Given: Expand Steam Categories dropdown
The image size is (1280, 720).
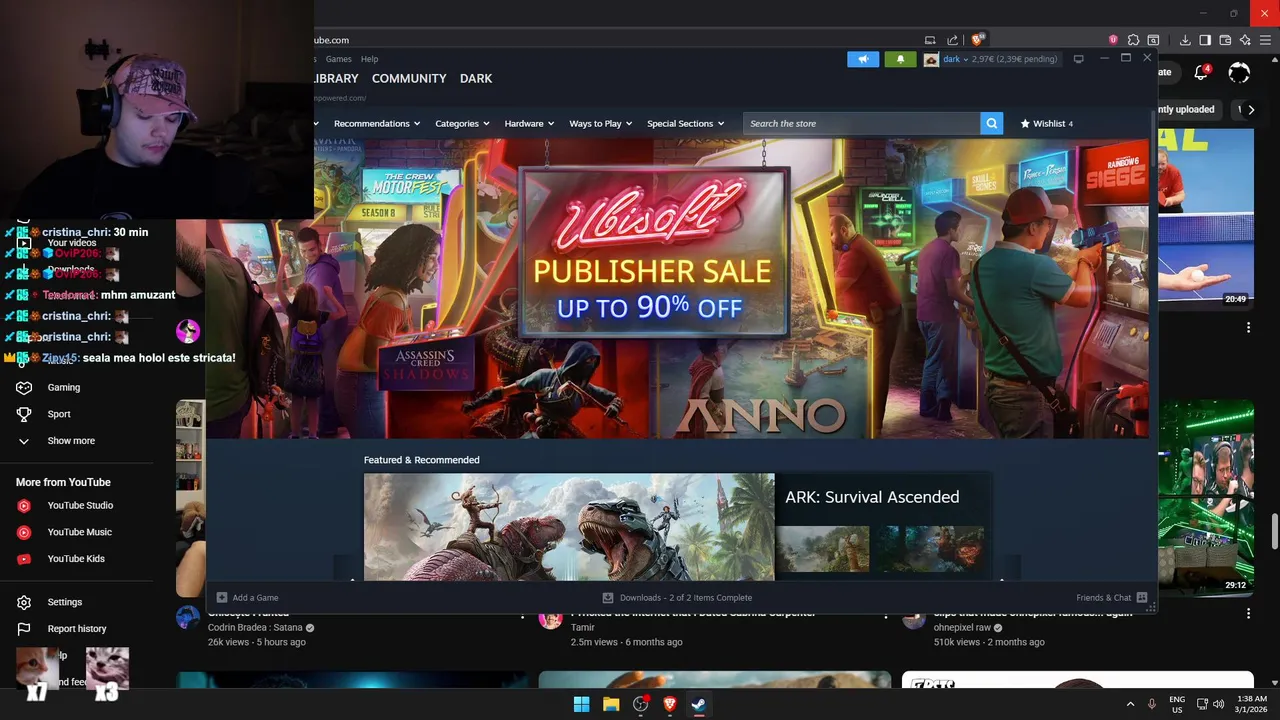Looking at the screenshot, I should coord(462,123).
